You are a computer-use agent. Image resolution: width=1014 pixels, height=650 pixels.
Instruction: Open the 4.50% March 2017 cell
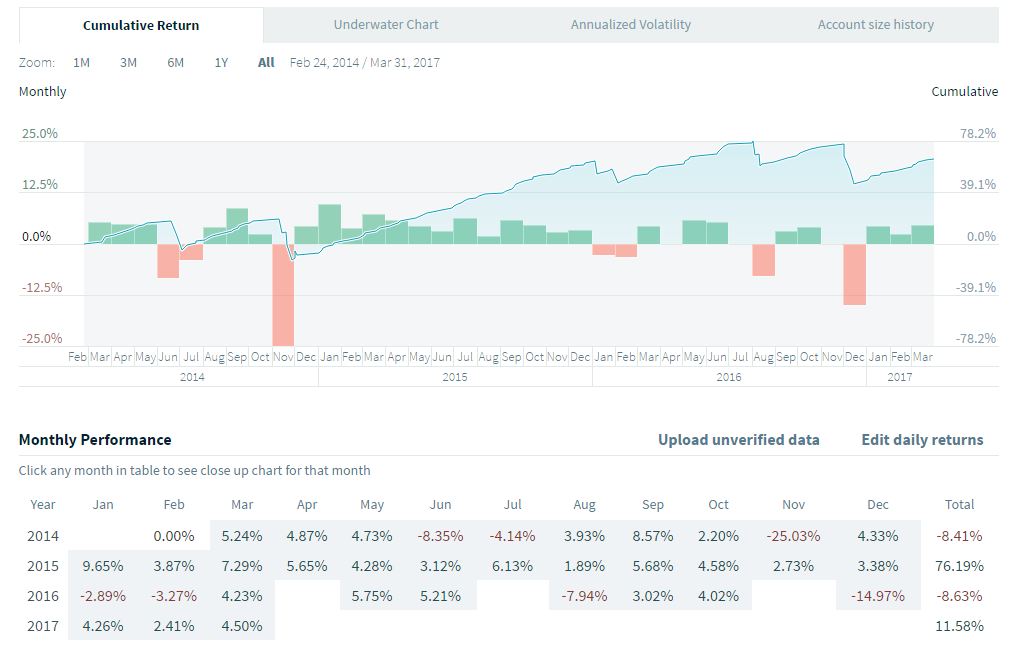tap(241, 627)
